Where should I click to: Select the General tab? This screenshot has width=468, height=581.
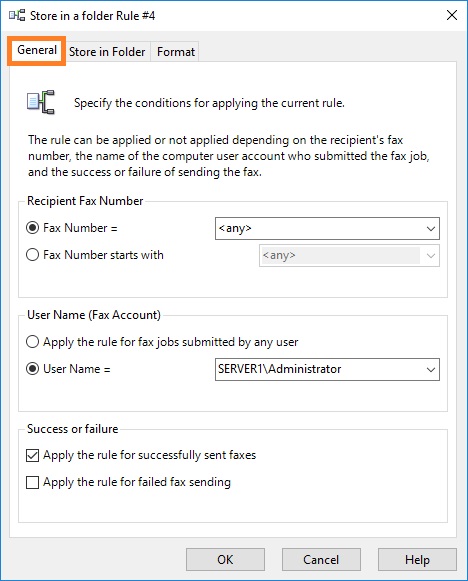(37, 50)
